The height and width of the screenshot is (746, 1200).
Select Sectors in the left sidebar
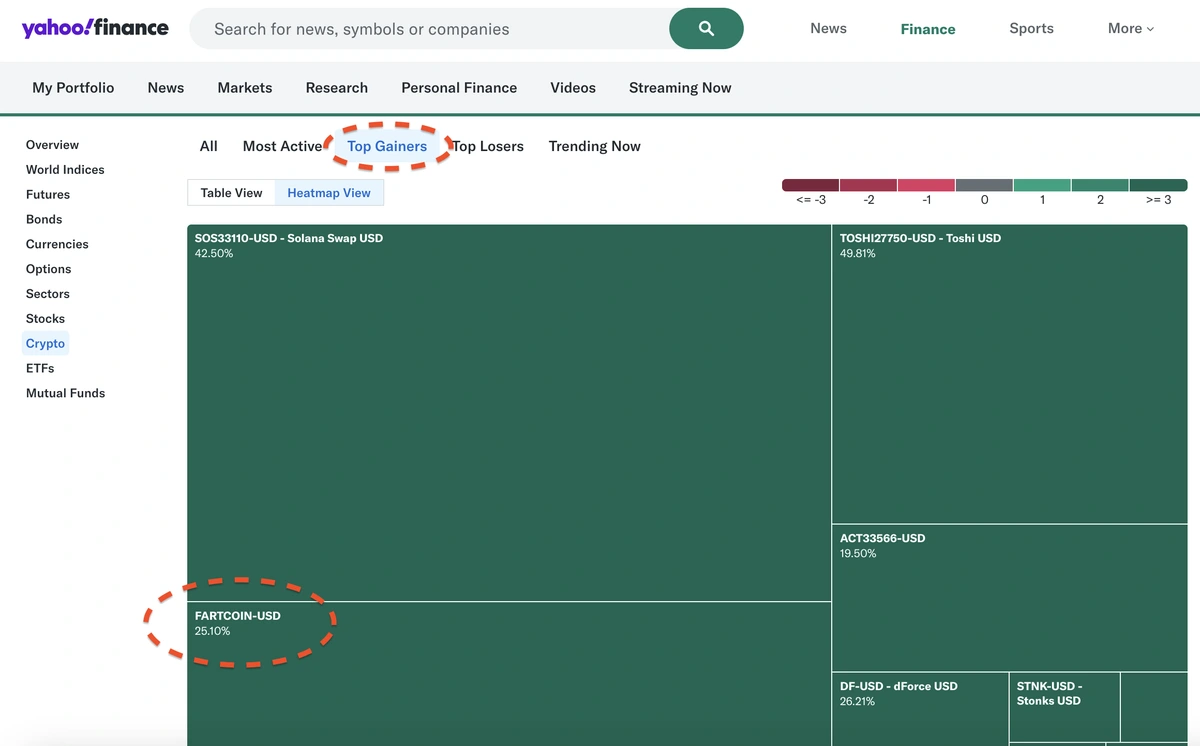(48, 294)
